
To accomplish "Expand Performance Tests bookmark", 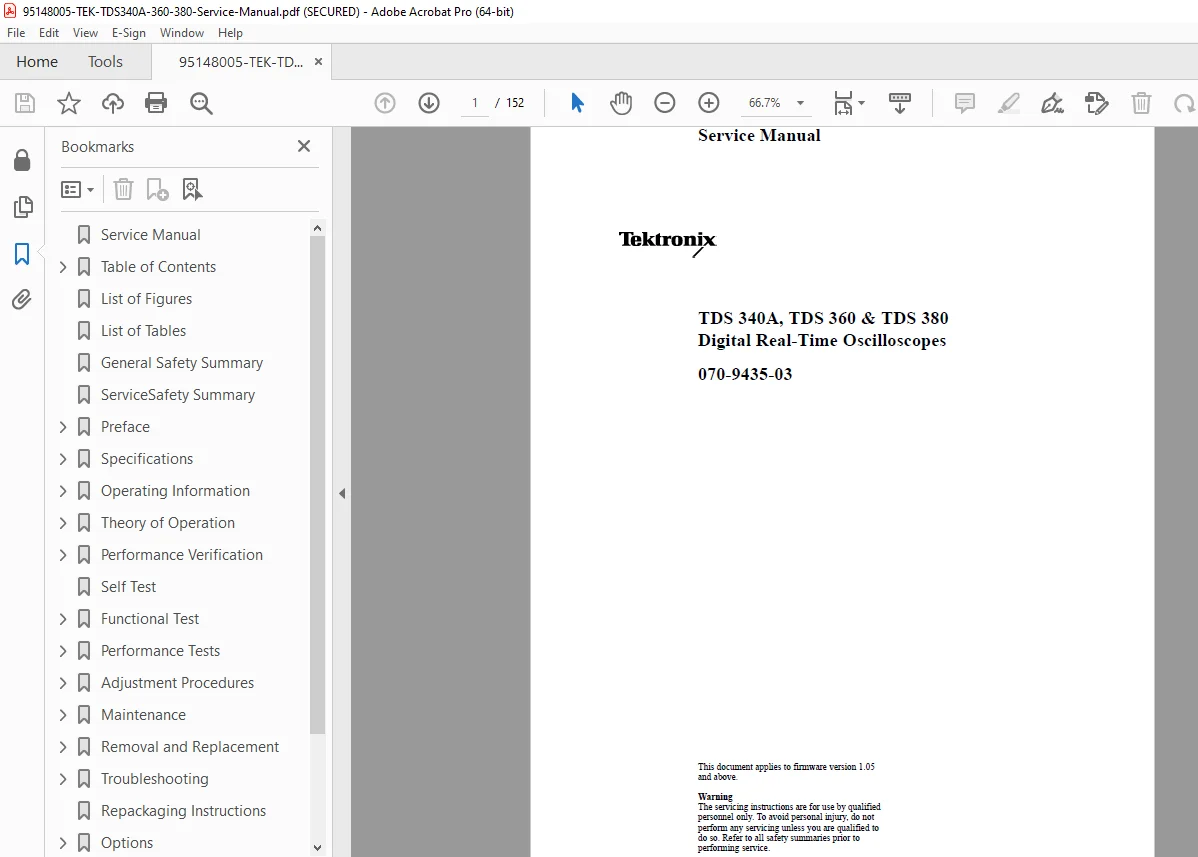I will (63, 651).
